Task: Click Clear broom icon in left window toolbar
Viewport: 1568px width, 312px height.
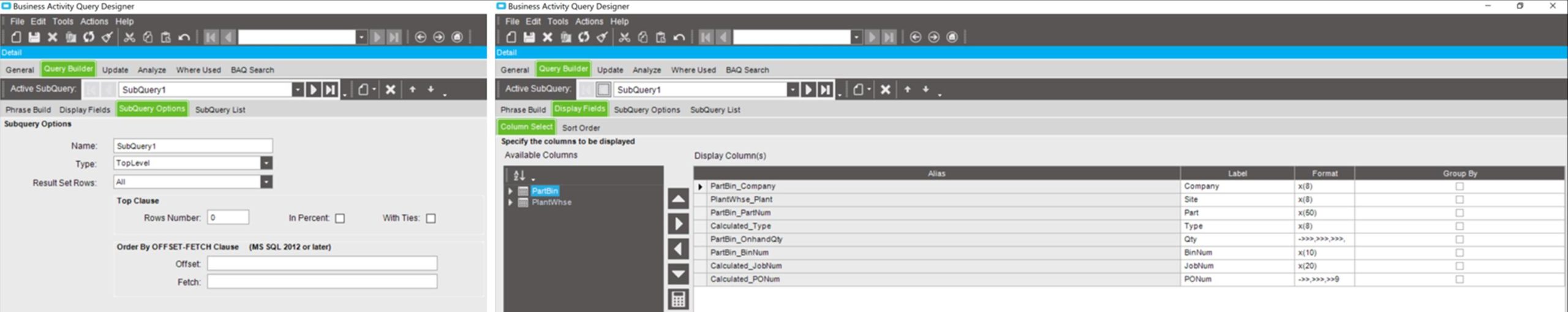Action: [107, 37]
